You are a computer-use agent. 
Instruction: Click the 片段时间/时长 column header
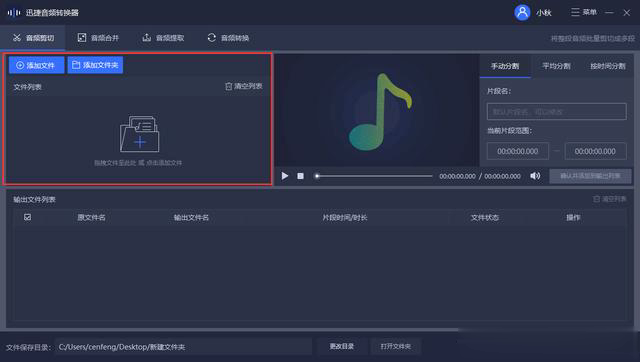(x=344, y=218)
